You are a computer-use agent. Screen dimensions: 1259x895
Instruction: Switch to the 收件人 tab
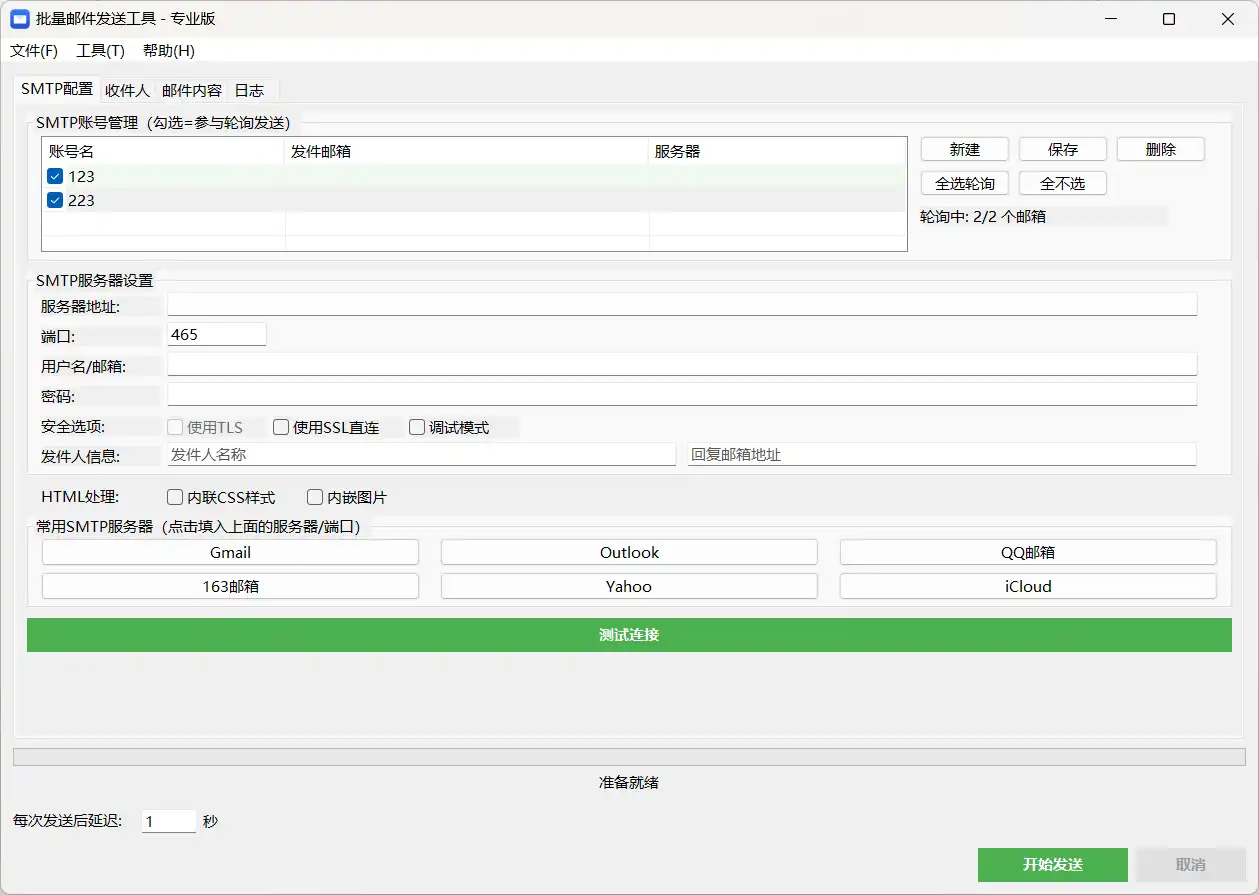click(x=127, y=90)
